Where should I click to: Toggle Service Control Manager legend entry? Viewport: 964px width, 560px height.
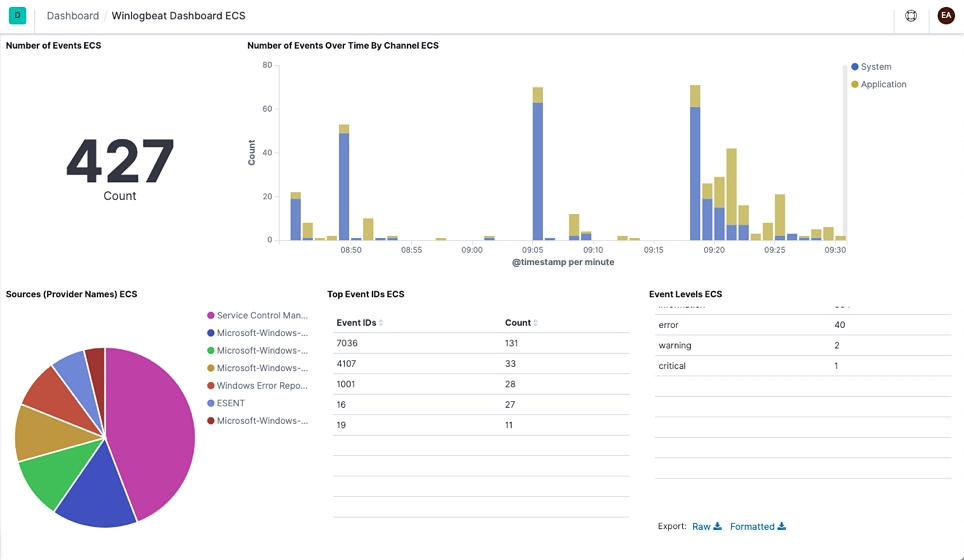(261, 315)
